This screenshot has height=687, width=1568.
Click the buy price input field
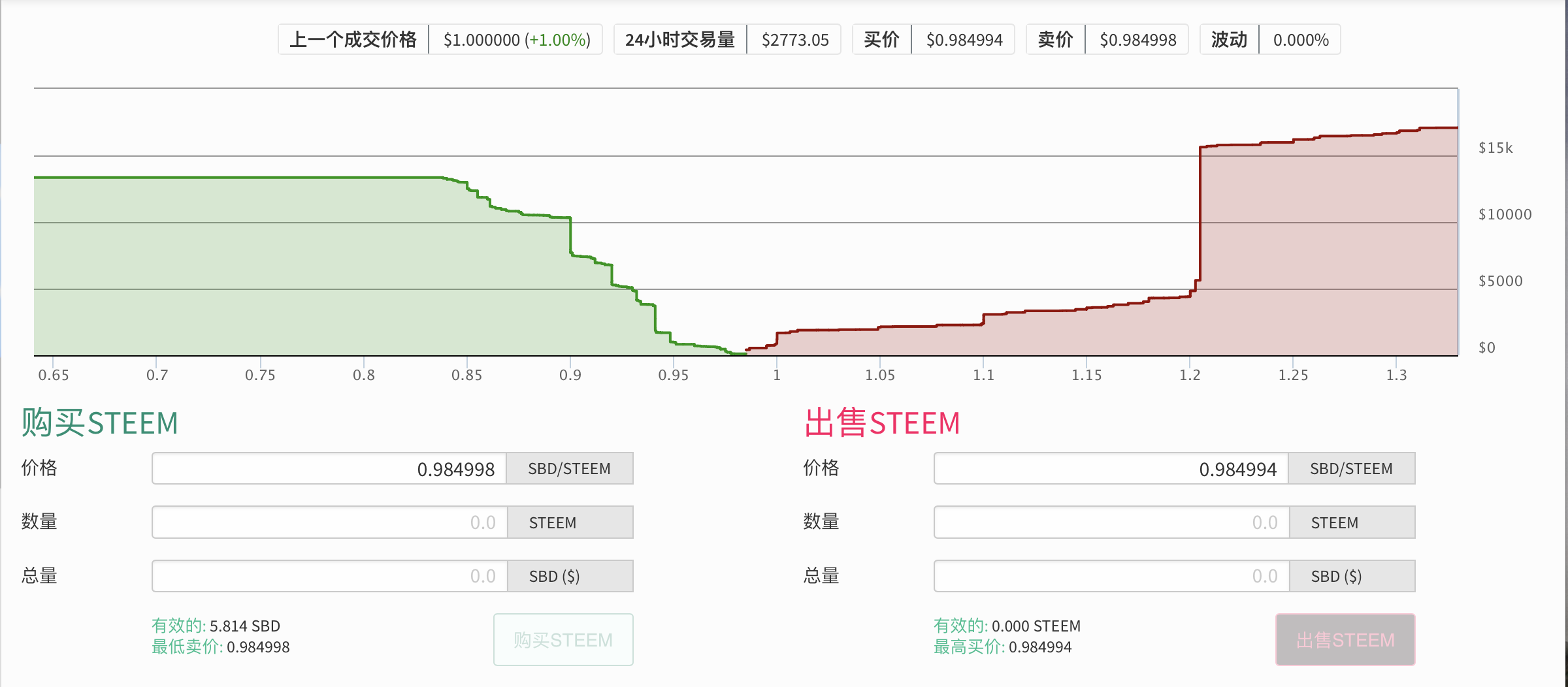click(x=329, y=469)
